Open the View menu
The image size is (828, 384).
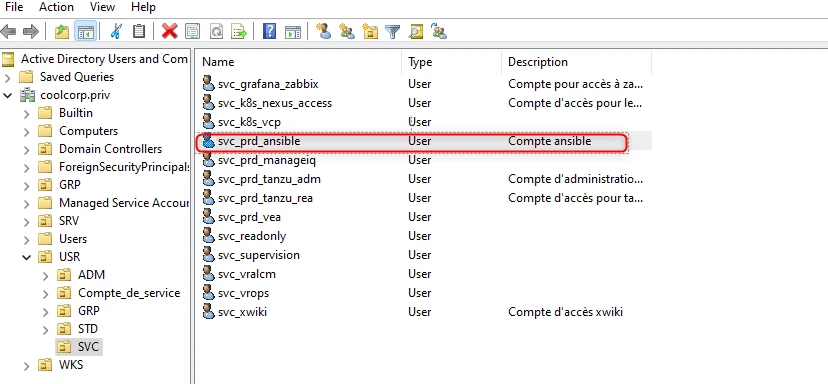coord(102,7)
